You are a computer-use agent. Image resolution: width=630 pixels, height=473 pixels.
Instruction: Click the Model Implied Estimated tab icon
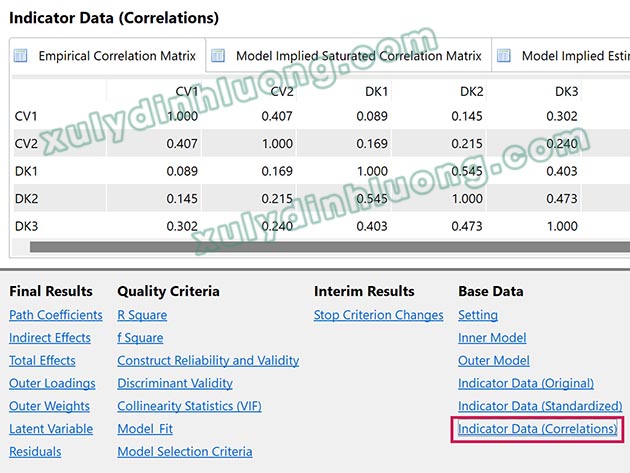[x=504, y=55]
